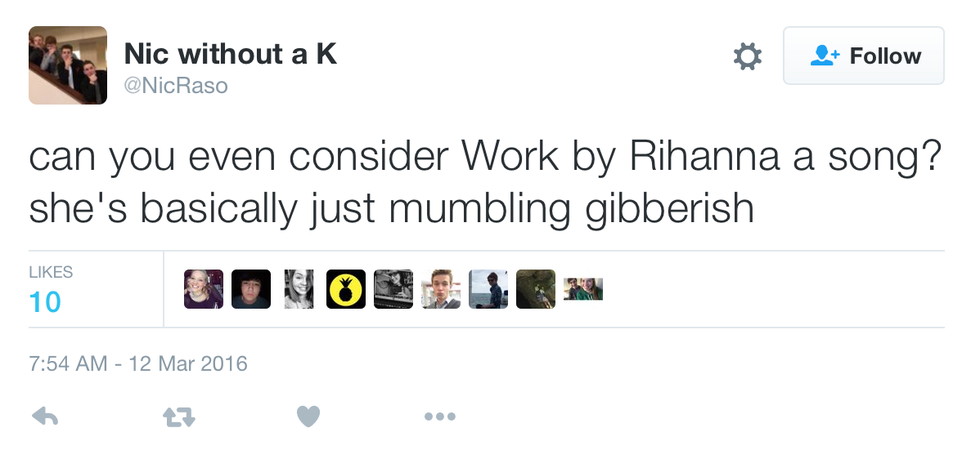Open the sixth liker's selfie avatar
This screenshot has width=980, height=459.
tap(441, 289)
